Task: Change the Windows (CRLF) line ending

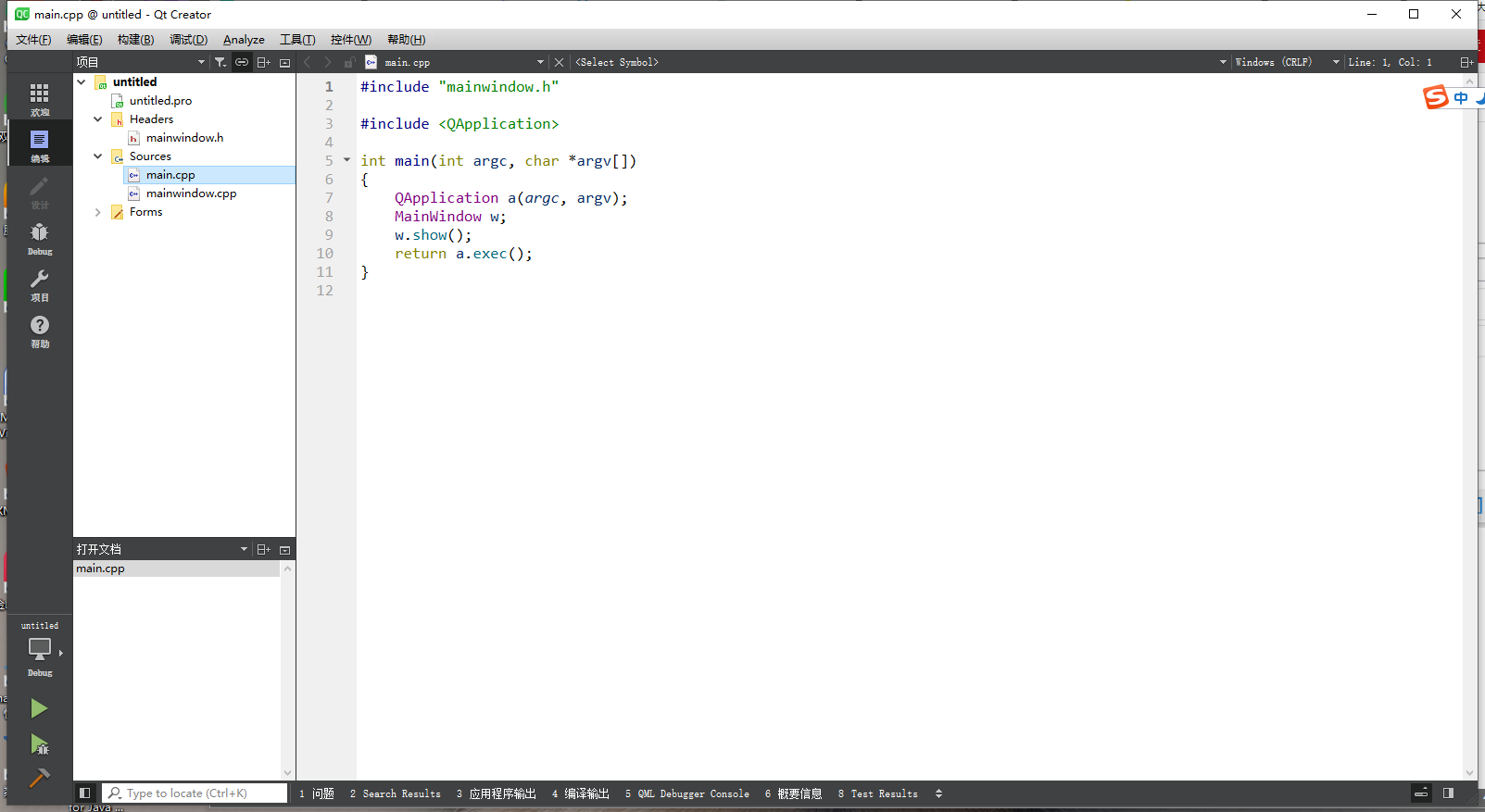Action: 1288,62
